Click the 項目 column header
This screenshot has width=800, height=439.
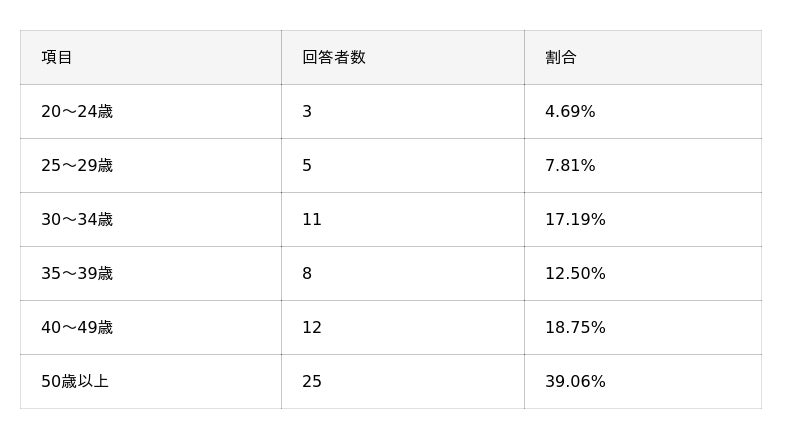[57, 58]
